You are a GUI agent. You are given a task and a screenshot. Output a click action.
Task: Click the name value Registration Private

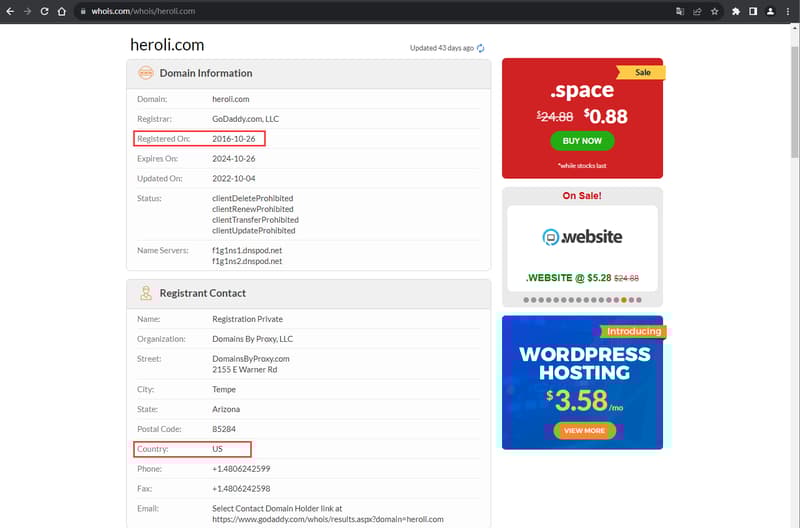tap(247, 319)
